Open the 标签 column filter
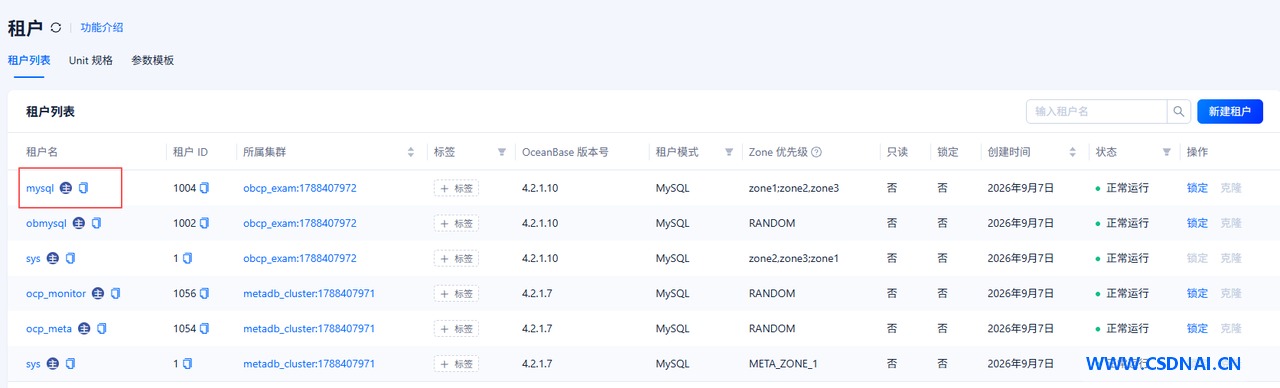The image size is (1280, 388). (x=501, y=152)
